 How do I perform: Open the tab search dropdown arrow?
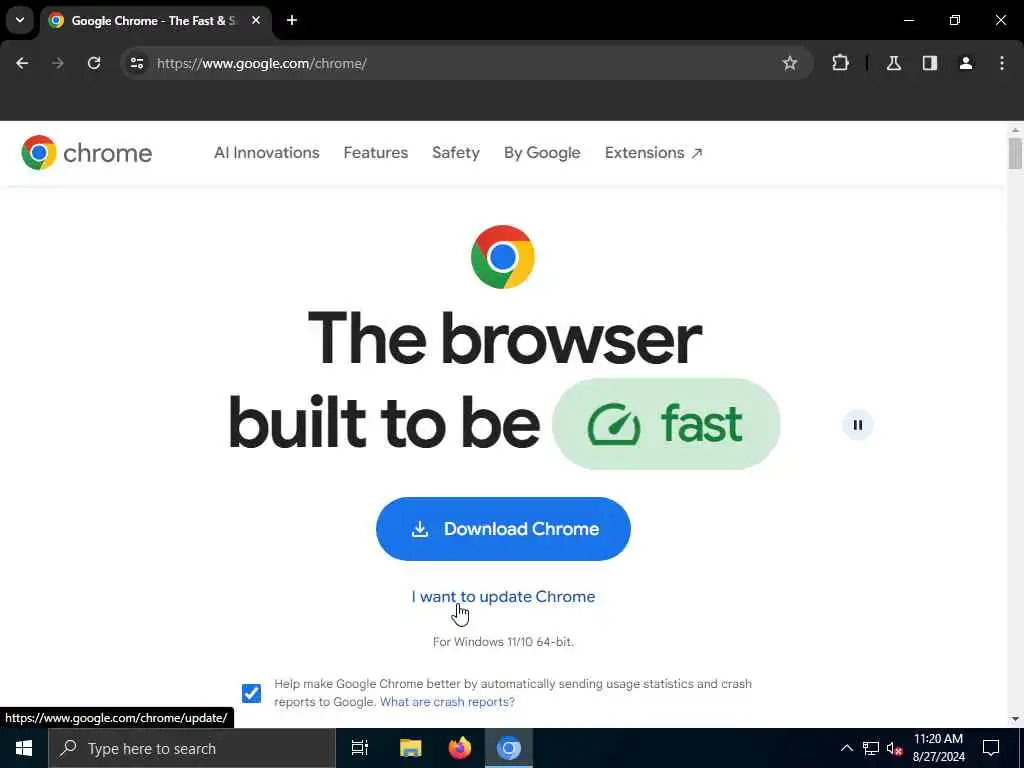(20, 20)
